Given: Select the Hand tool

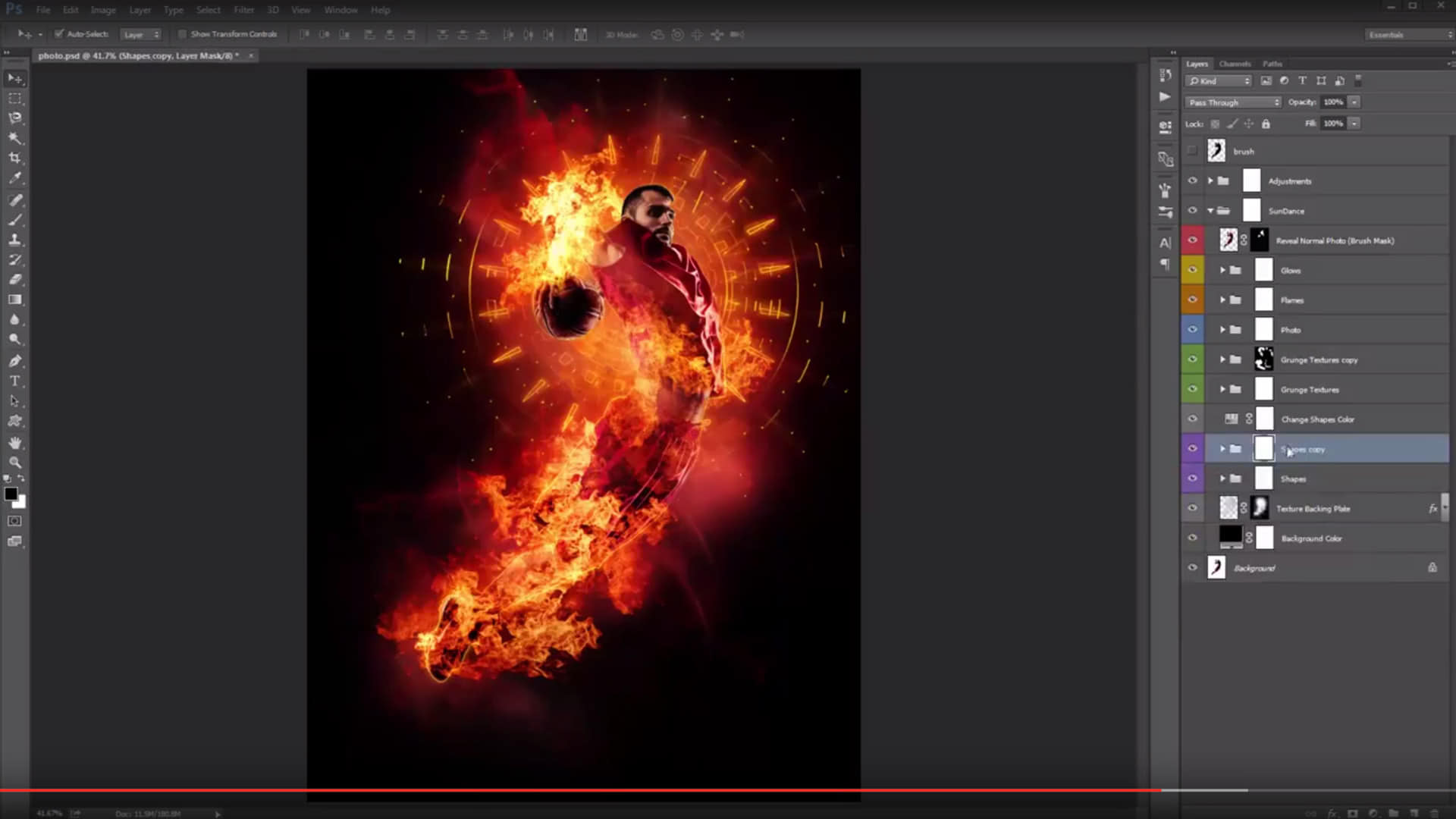Looking at the screenshot, I should (14, 442).
